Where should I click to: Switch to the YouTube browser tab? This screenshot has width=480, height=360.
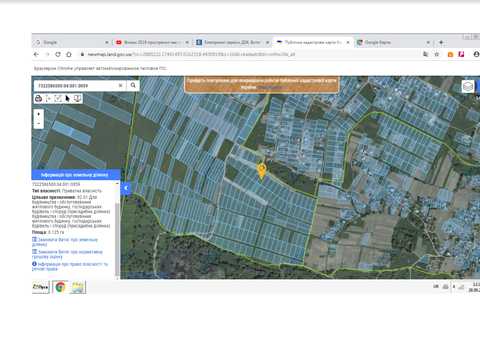pos(152,42)
